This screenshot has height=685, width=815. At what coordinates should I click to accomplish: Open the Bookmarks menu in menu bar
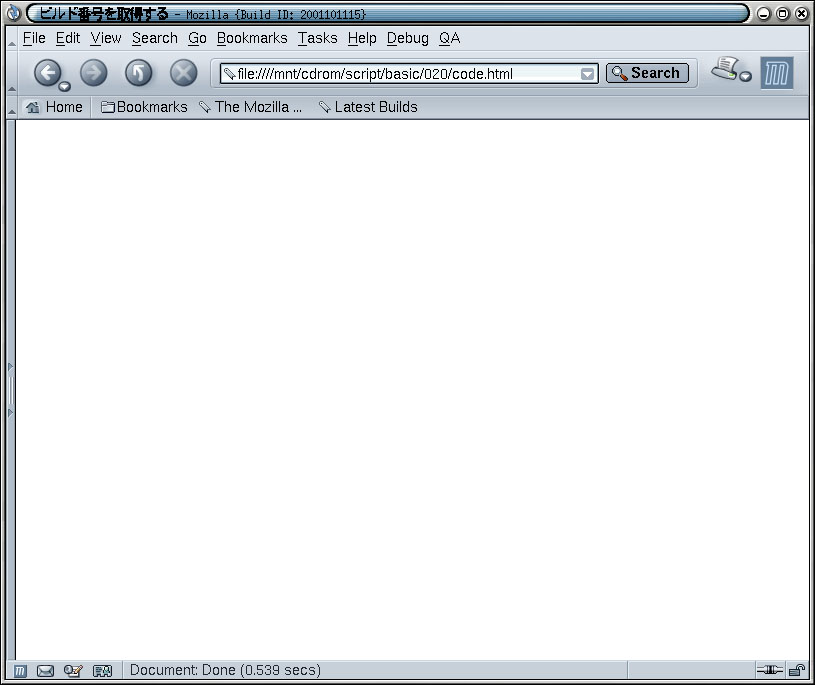coord(252,38)
